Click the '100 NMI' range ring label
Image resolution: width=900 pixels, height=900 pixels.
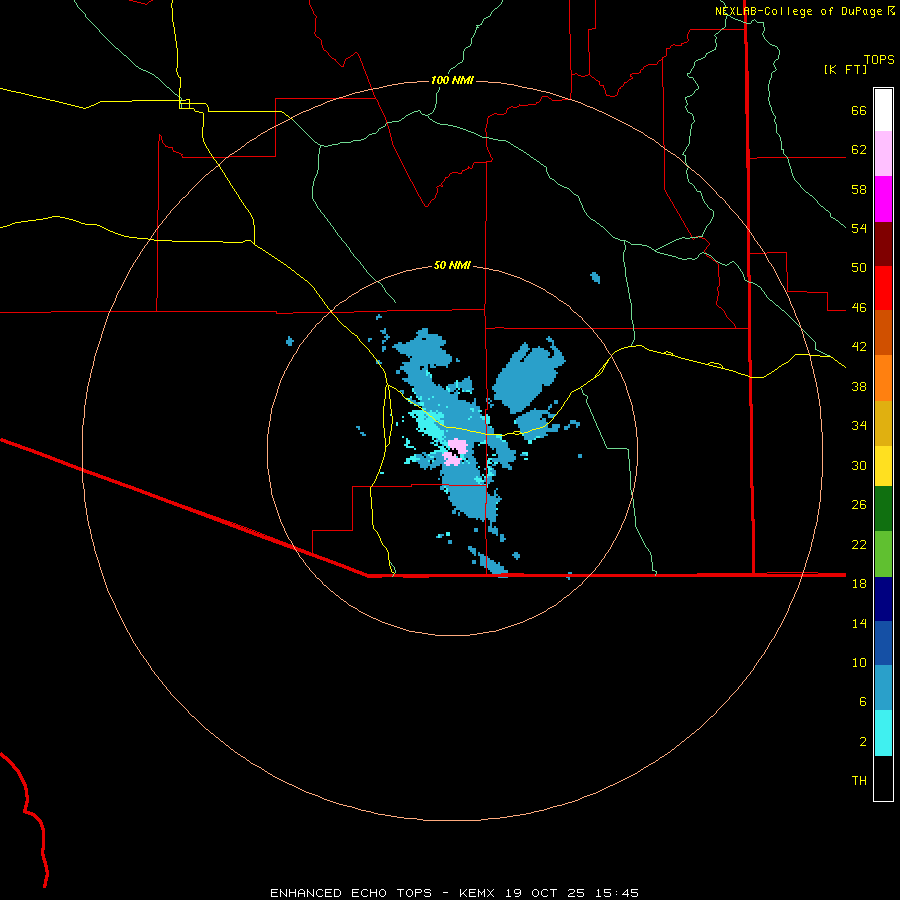(x=452, y=80)
